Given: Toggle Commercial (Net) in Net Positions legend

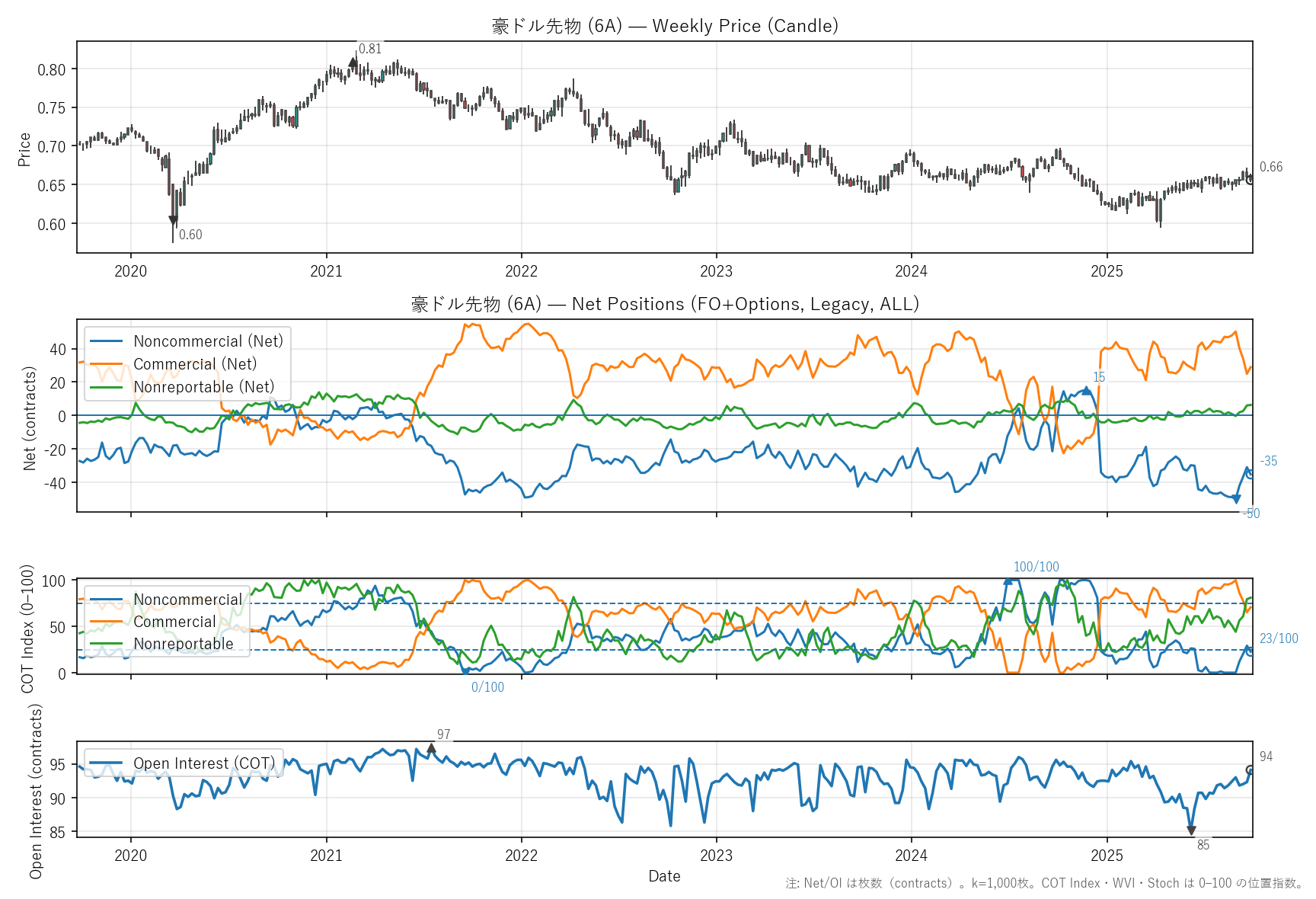Looking at the screenshot, I should click(x=195, y=364).
